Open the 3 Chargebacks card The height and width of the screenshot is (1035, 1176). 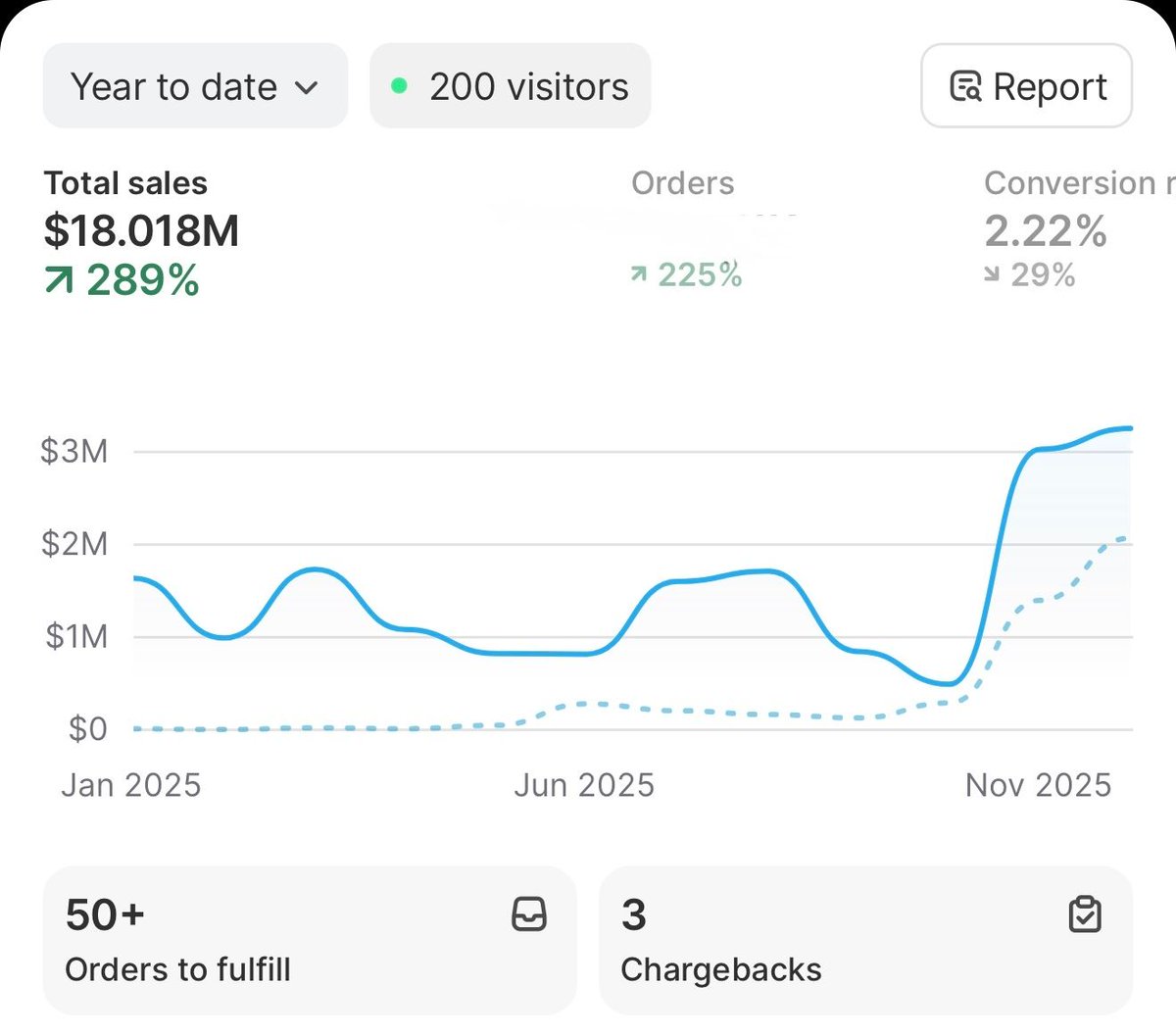coord(865,940)
